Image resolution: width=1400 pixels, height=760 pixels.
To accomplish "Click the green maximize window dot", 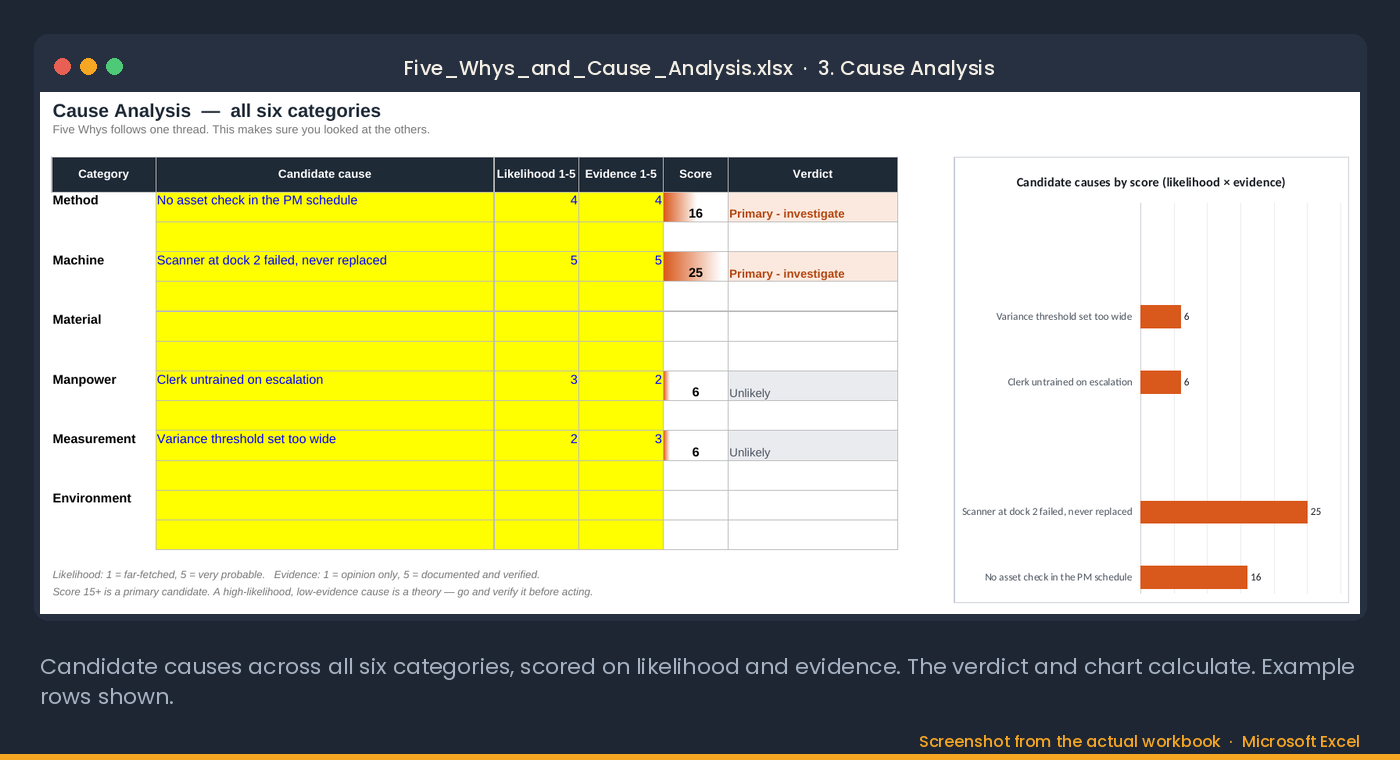I will pos(114,67).
